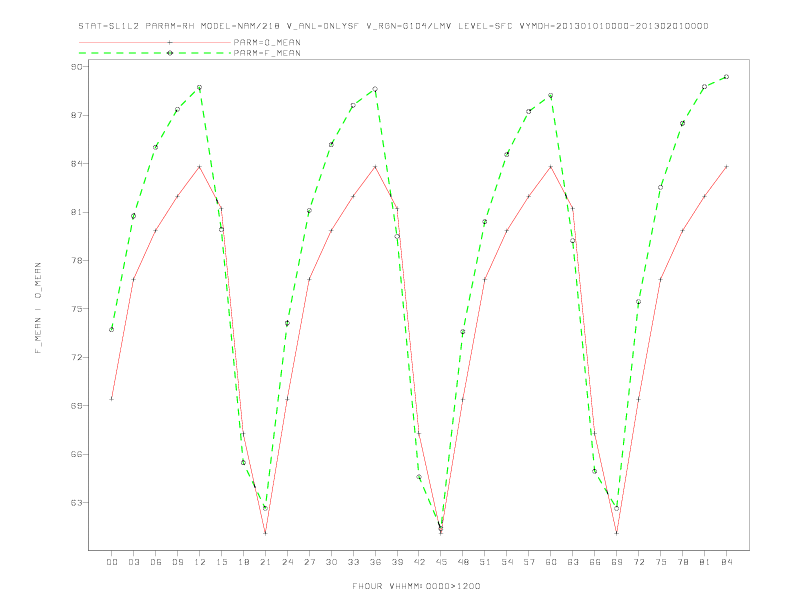
Task: Click the x-axis tick label 36
Action: (x=375, y=562)
